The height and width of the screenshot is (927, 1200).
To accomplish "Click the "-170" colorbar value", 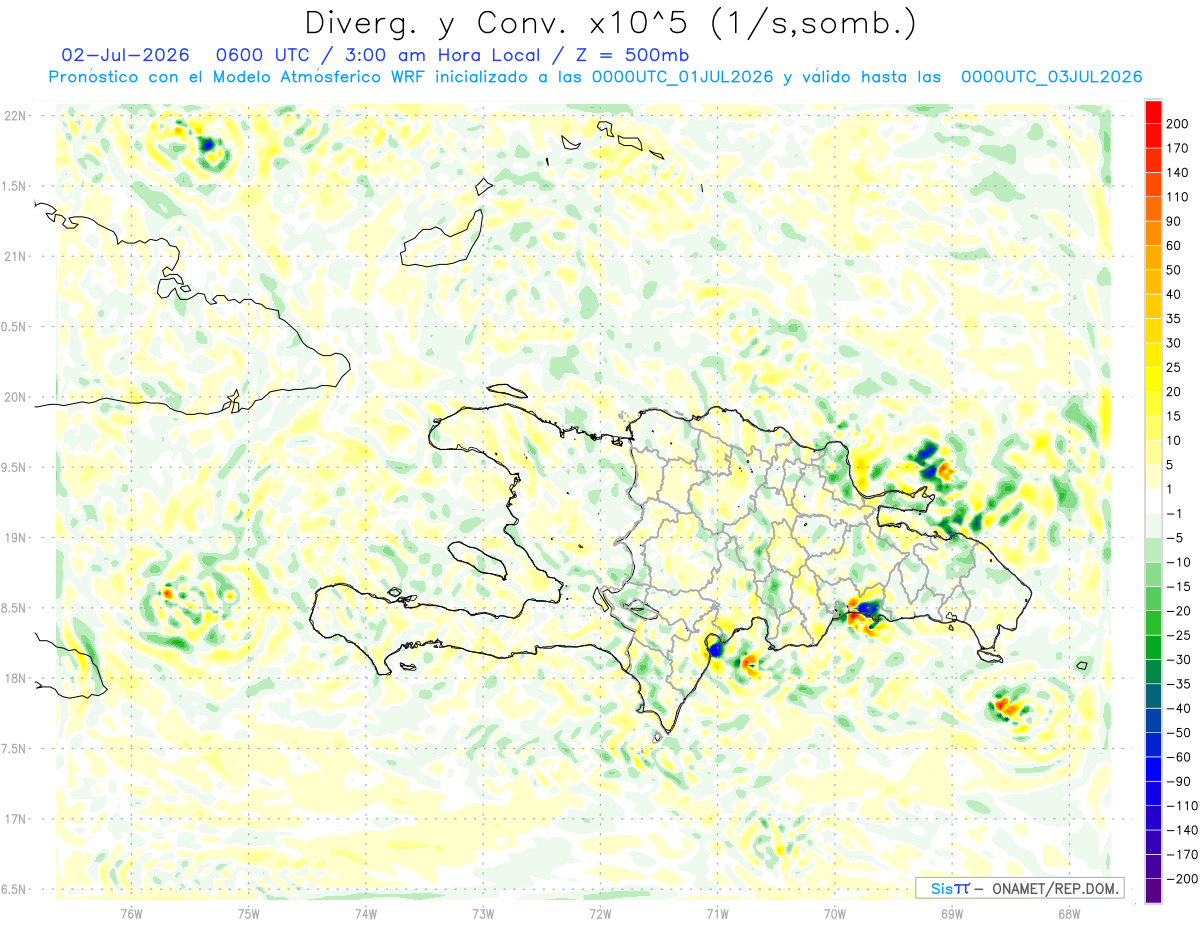I will point(1183,855).
